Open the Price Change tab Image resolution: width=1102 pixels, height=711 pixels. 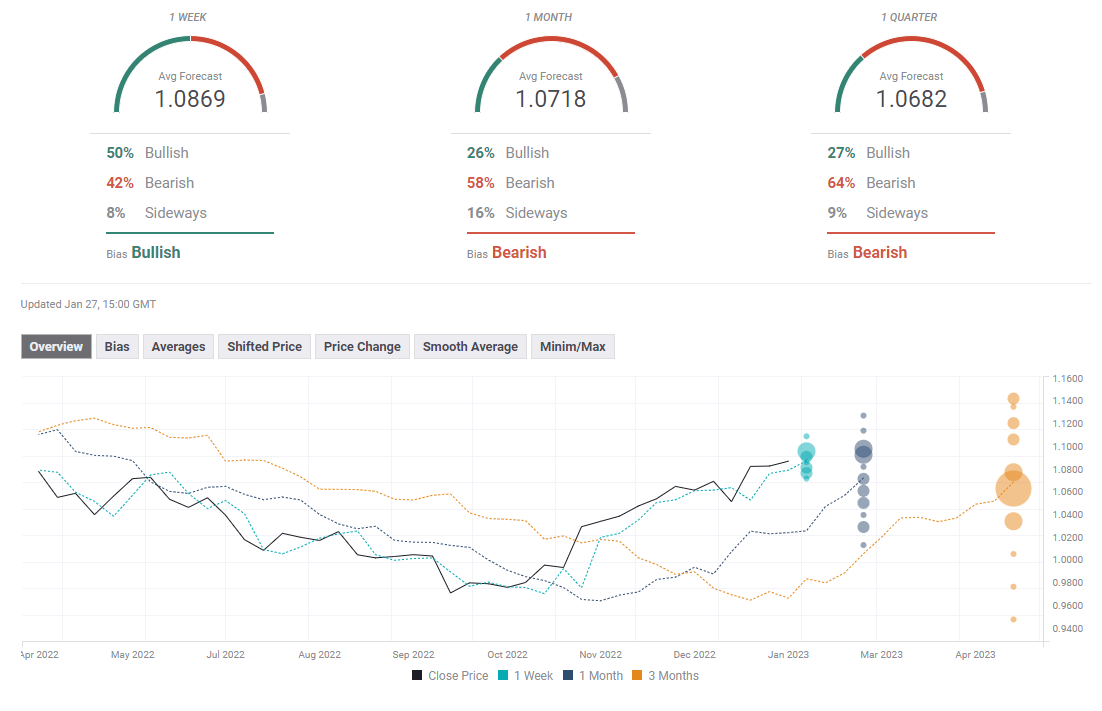click(362, 347)
